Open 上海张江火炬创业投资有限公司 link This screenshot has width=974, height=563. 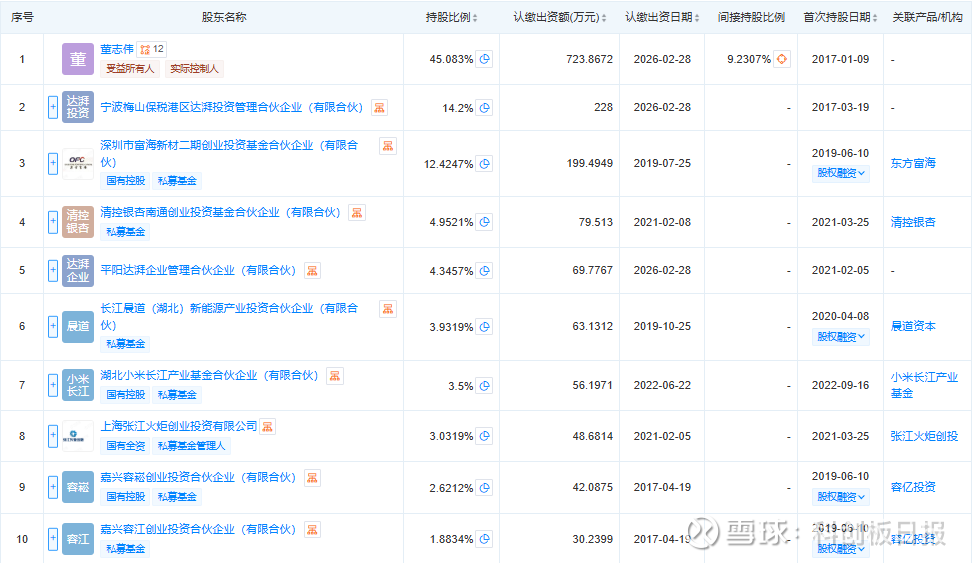(x=178, y=426)
